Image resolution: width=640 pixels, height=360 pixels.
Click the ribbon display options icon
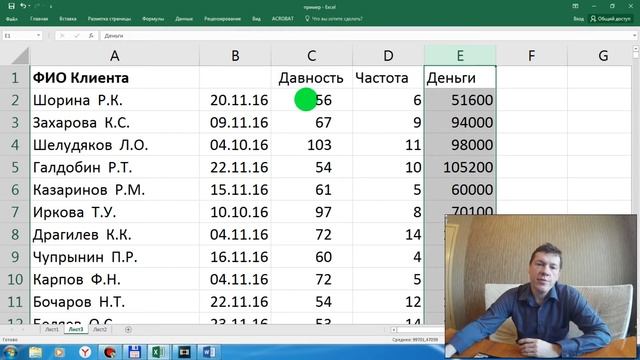click(x=576, y=6)
